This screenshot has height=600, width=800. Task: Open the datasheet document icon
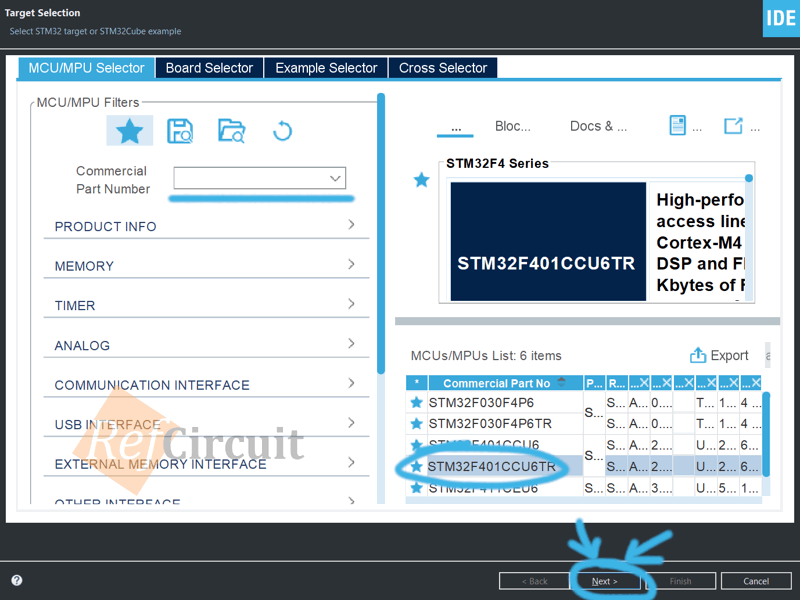click(678, 126)
